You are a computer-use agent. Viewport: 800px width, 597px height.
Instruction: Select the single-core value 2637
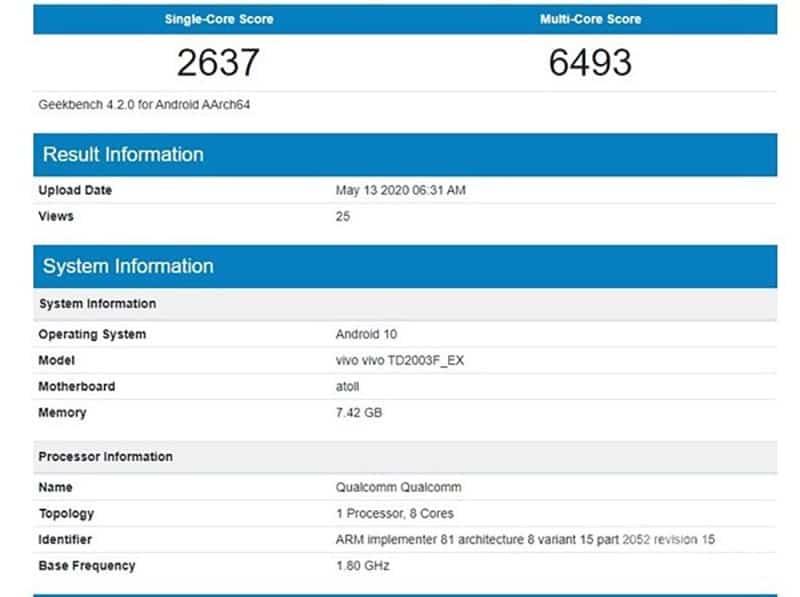218,63
